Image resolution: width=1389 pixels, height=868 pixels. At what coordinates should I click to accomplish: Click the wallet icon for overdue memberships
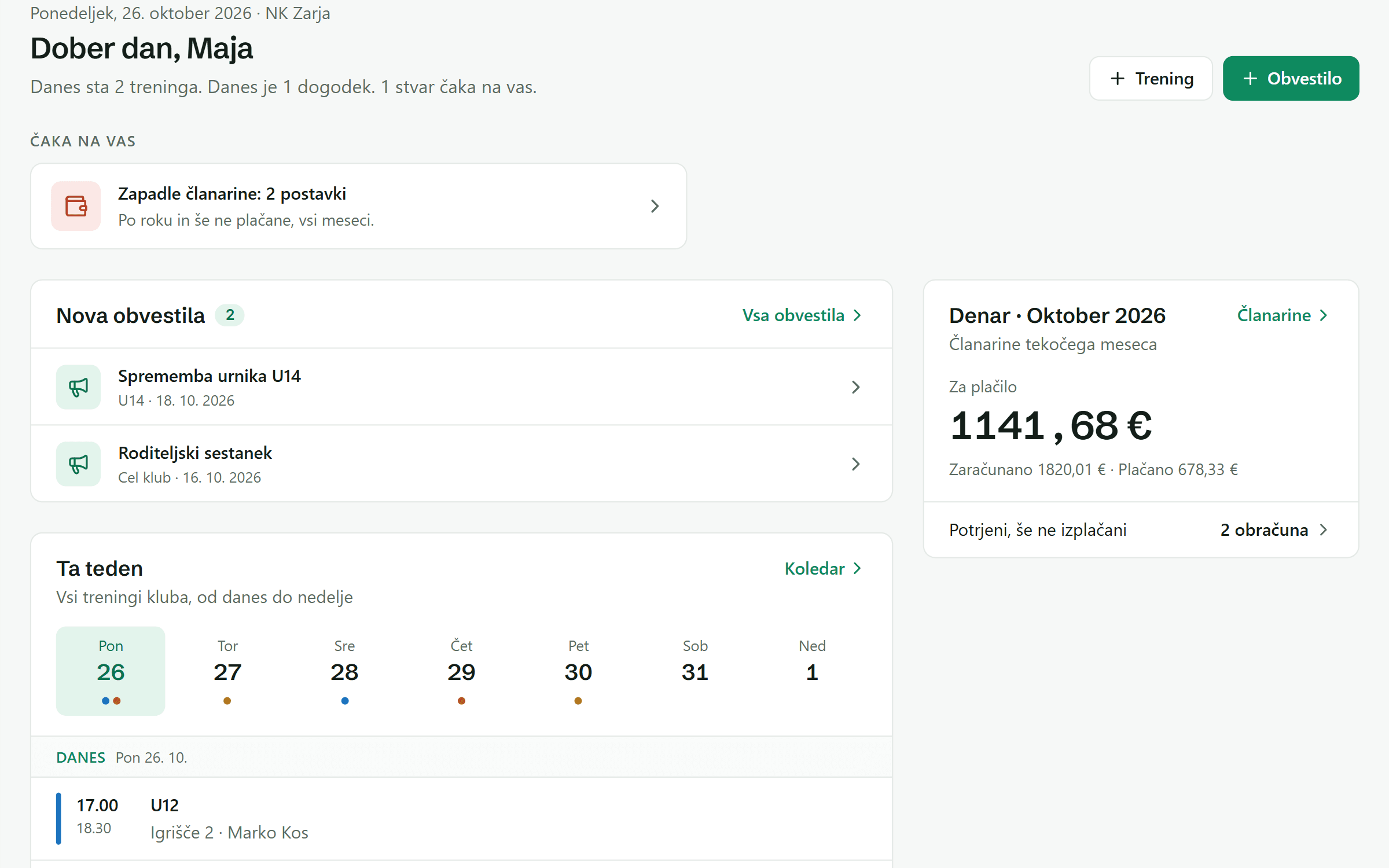pyautogui.click(x=76, y=206)
